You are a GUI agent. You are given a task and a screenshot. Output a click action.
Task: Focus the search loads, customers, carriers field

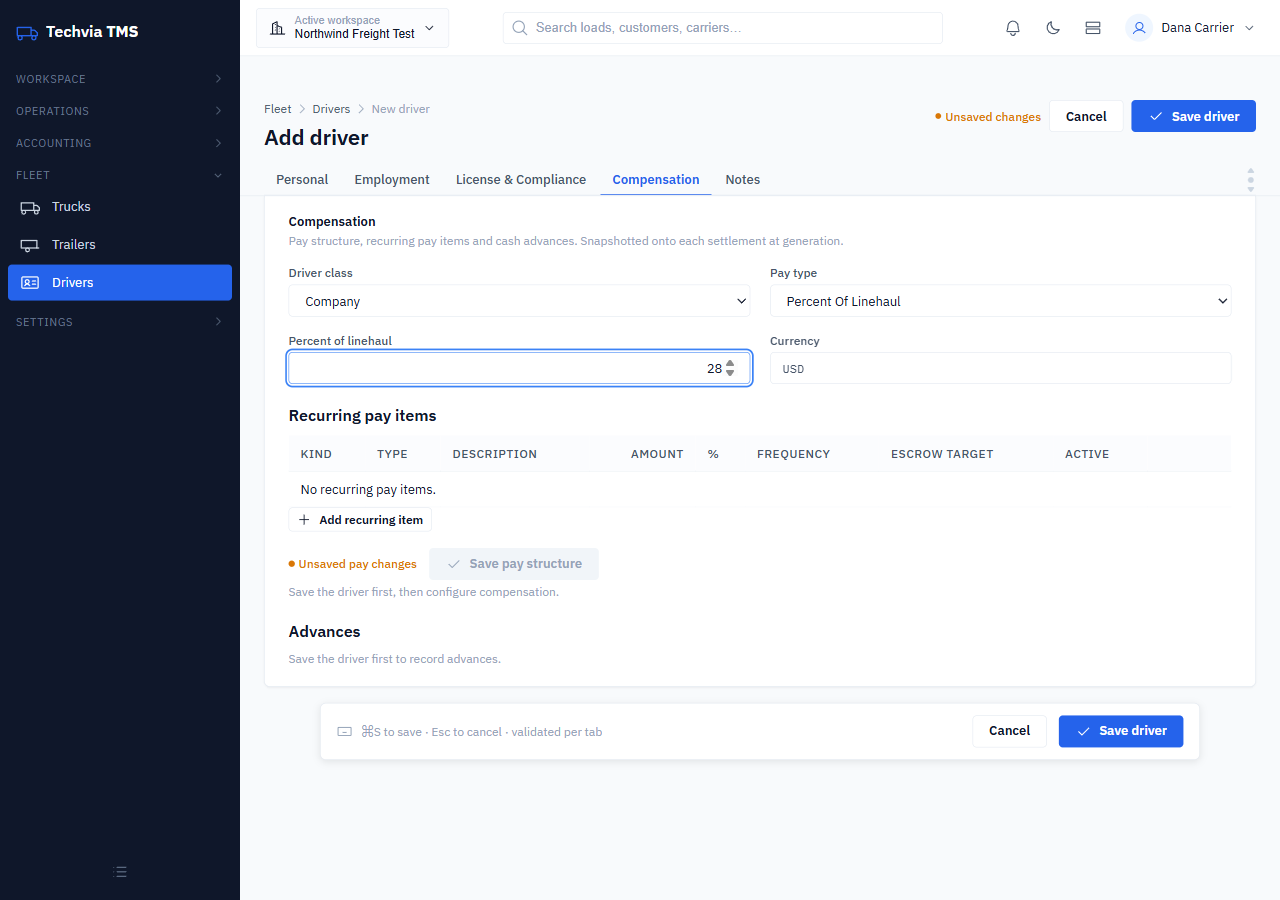coord(723,28)
